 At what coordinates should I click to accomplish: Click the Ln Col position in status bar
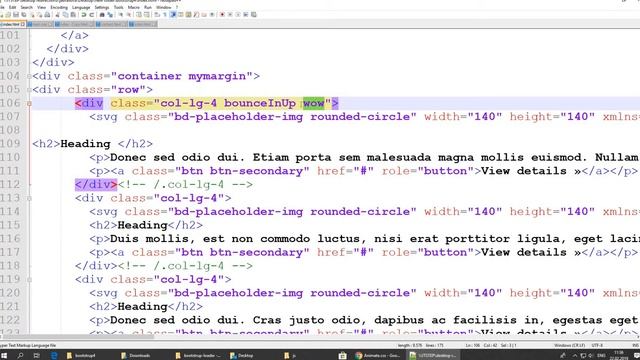tap(491, 345)
